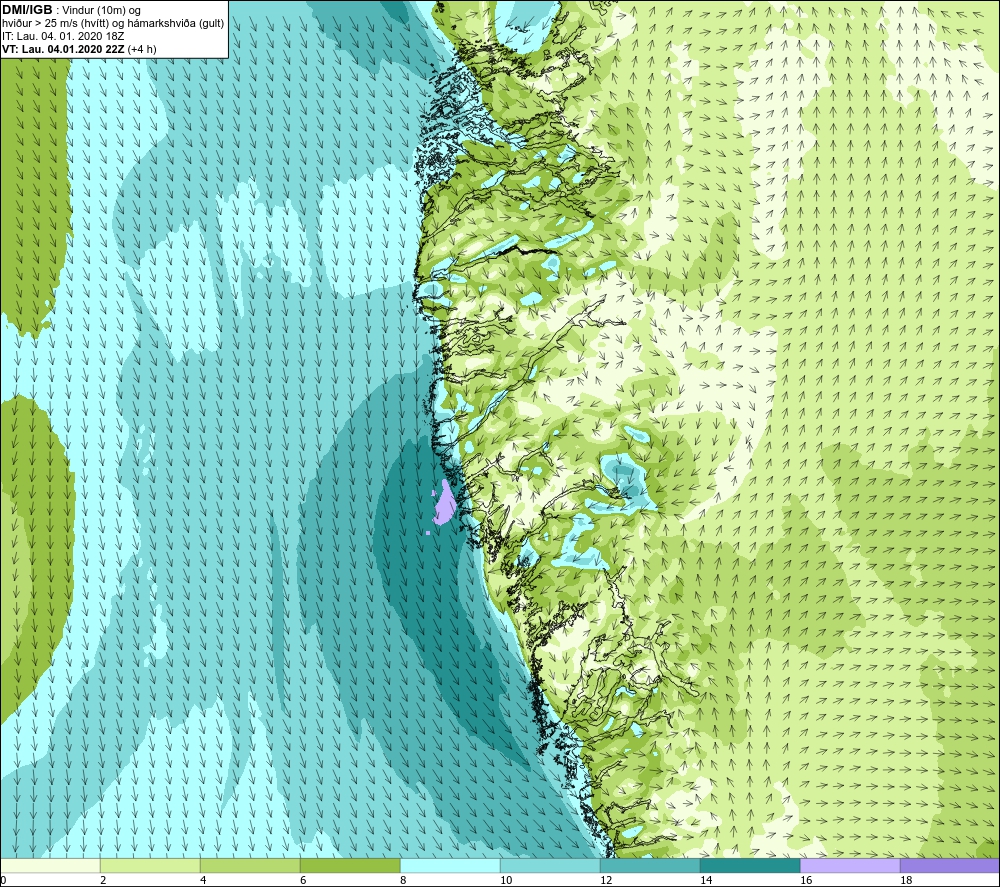The width and height of the screenshot is (1000, 887).
Task: Click the 6-8 m/s dark green legend swatch
Action: point(350,865)
